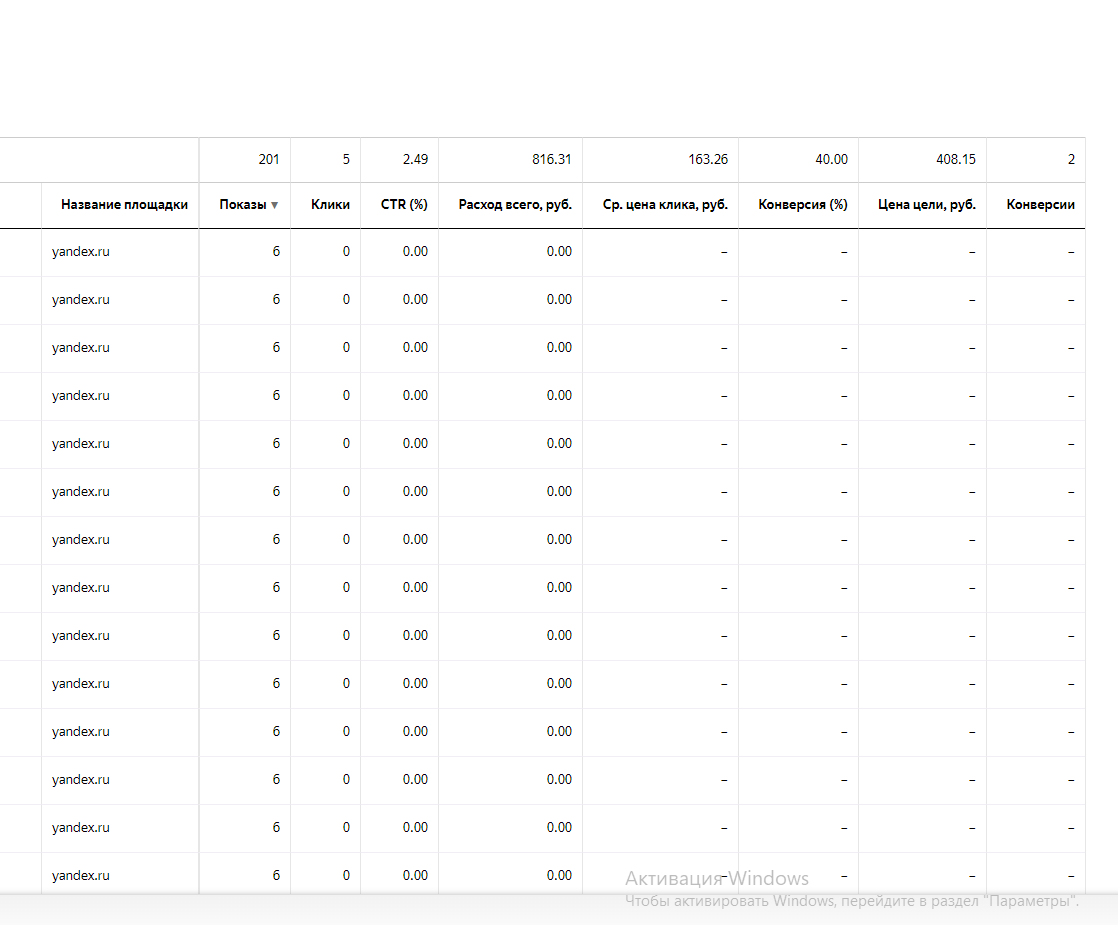The width and height of the screenshot is (1118, 925).
Task: Select average click price 163.26
Action: click(x=708, y=160)
